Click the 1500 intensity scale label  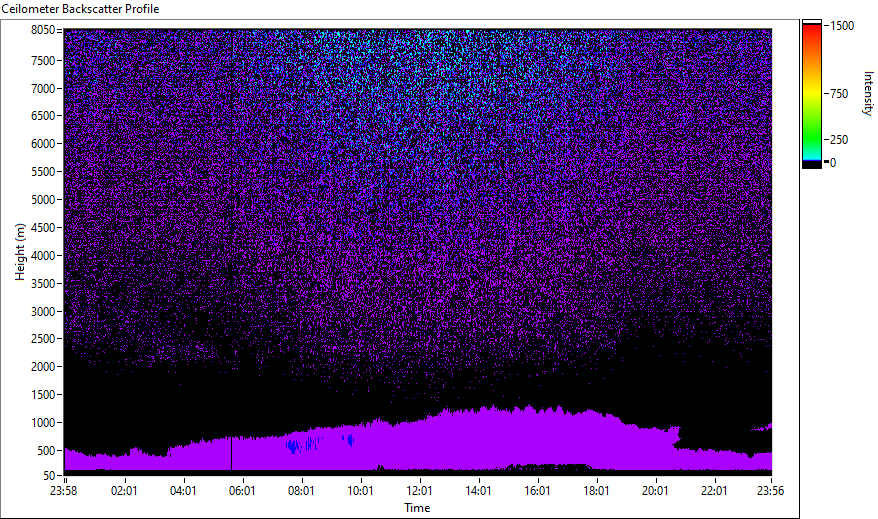tap(842, 26)
